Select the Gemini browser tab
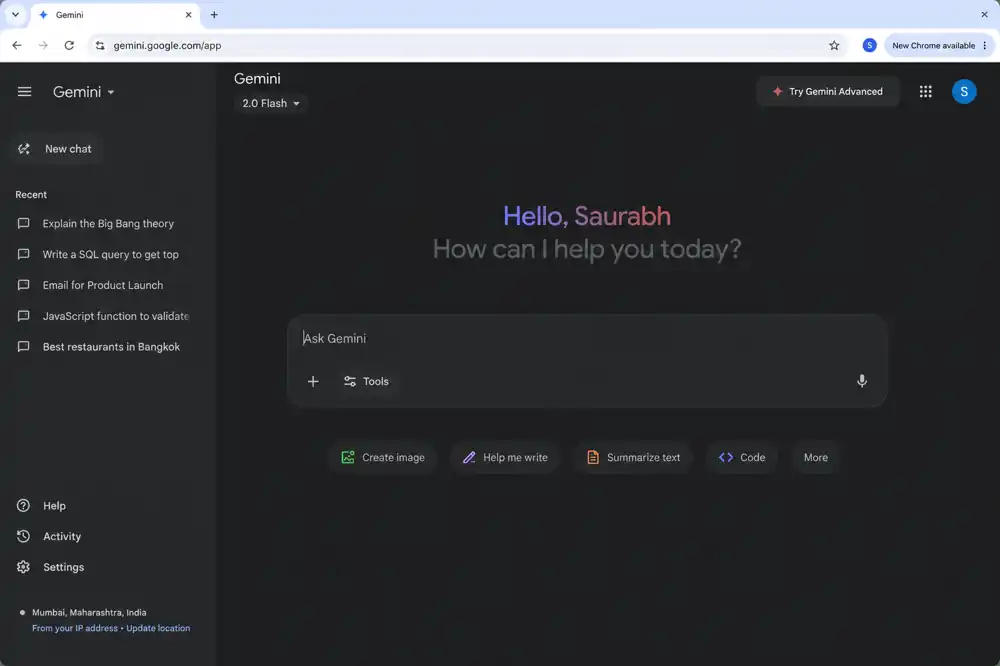 115,15
